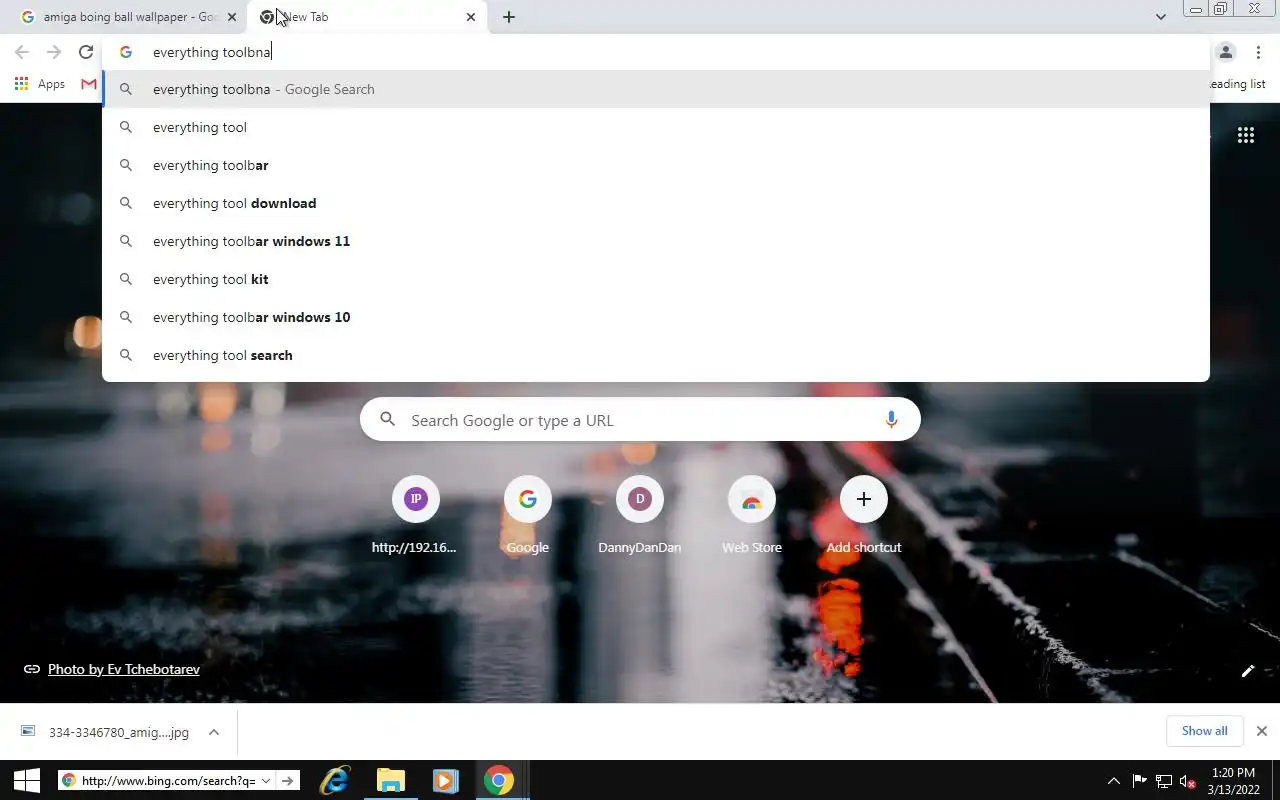The width and height of the screenshot is (1280, 800).
Task: Open File Explorer from taskbar
Action: click(x=390, y=780)
